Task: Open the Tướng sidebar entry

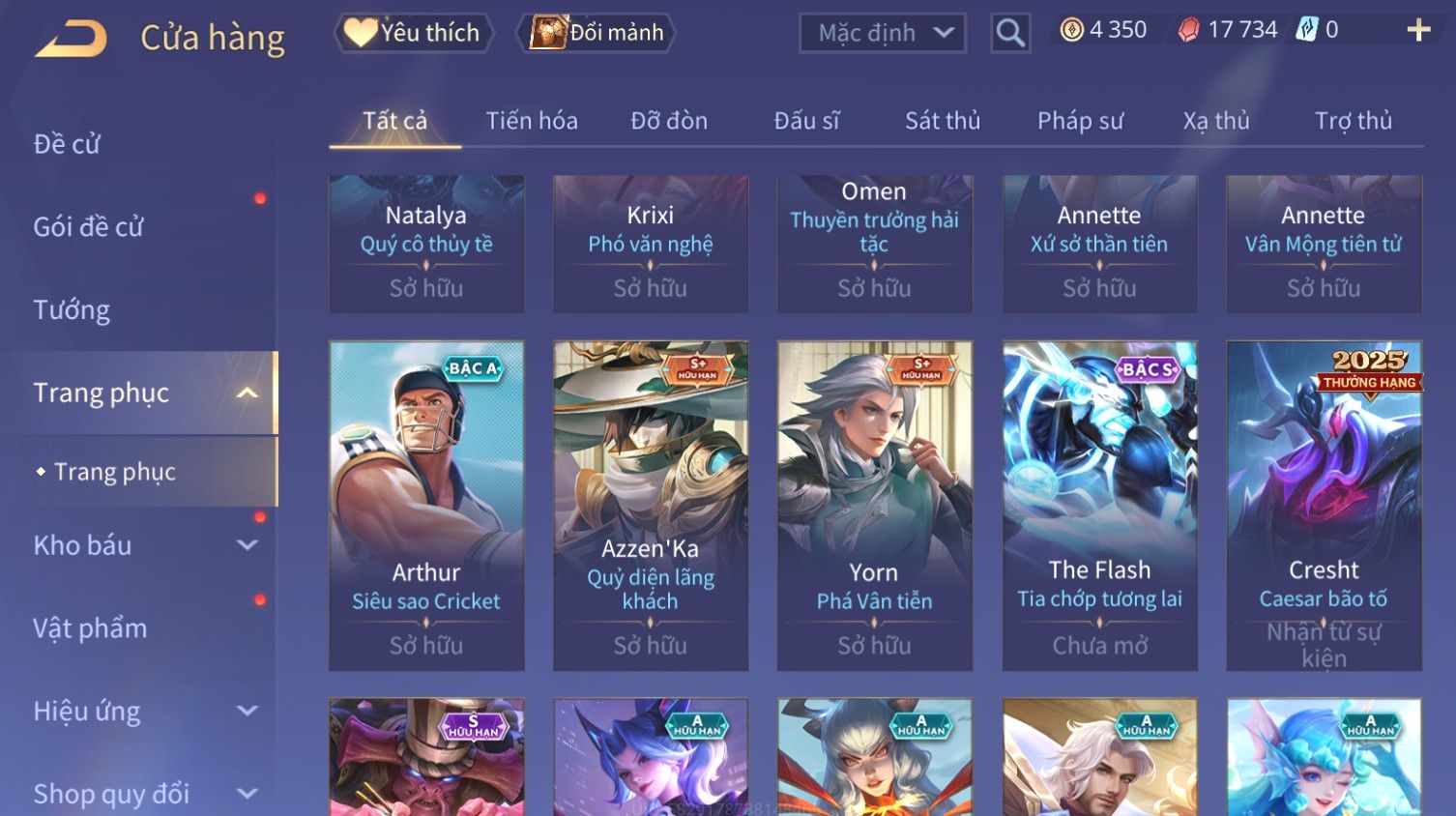Action: 72,310
